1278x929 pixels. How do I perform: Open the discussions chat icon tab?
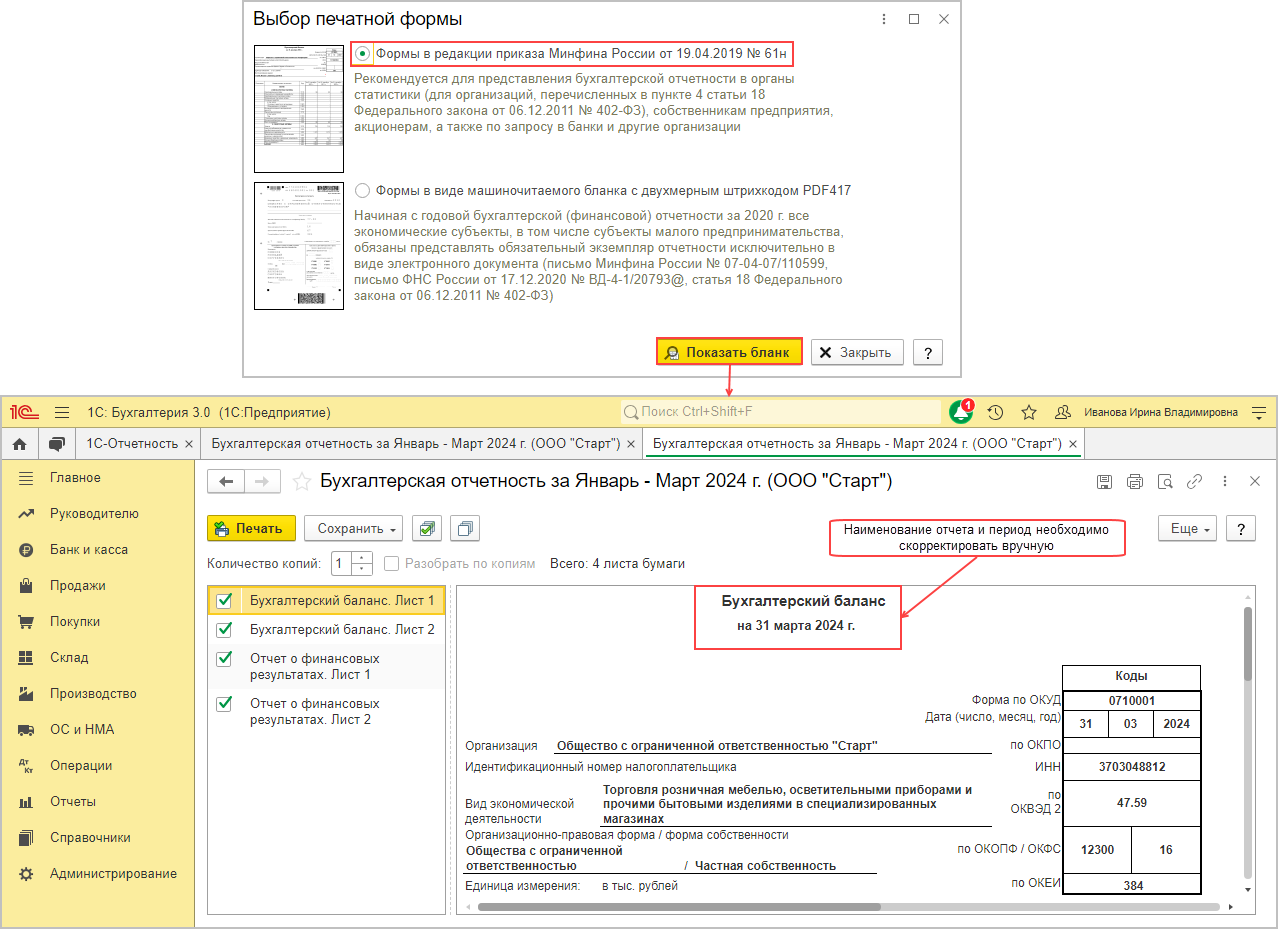[x=57, y=443]
